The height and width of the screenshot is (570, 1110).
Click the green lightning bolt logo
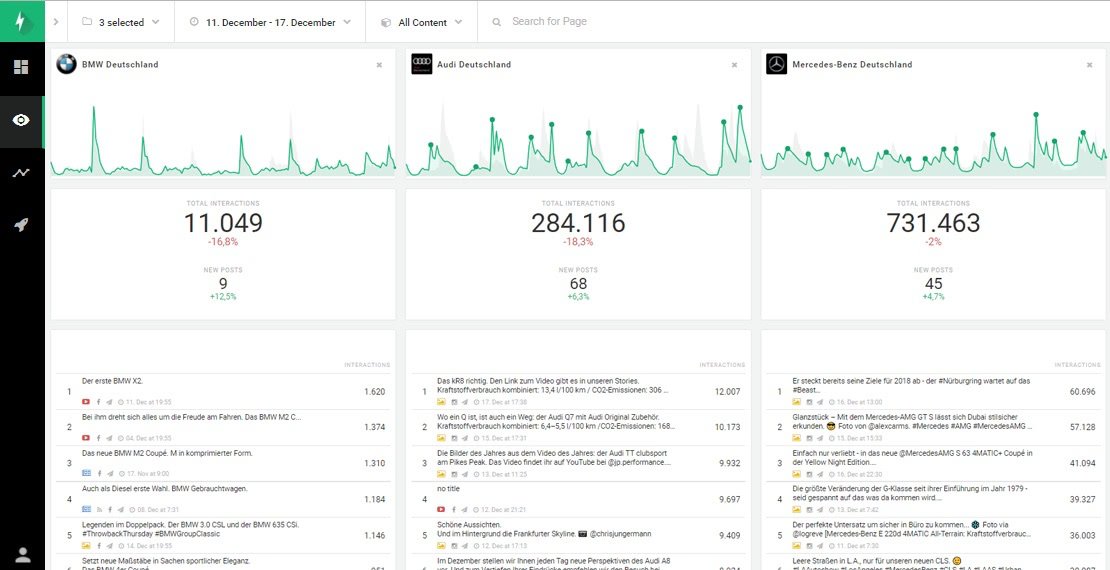22,21
